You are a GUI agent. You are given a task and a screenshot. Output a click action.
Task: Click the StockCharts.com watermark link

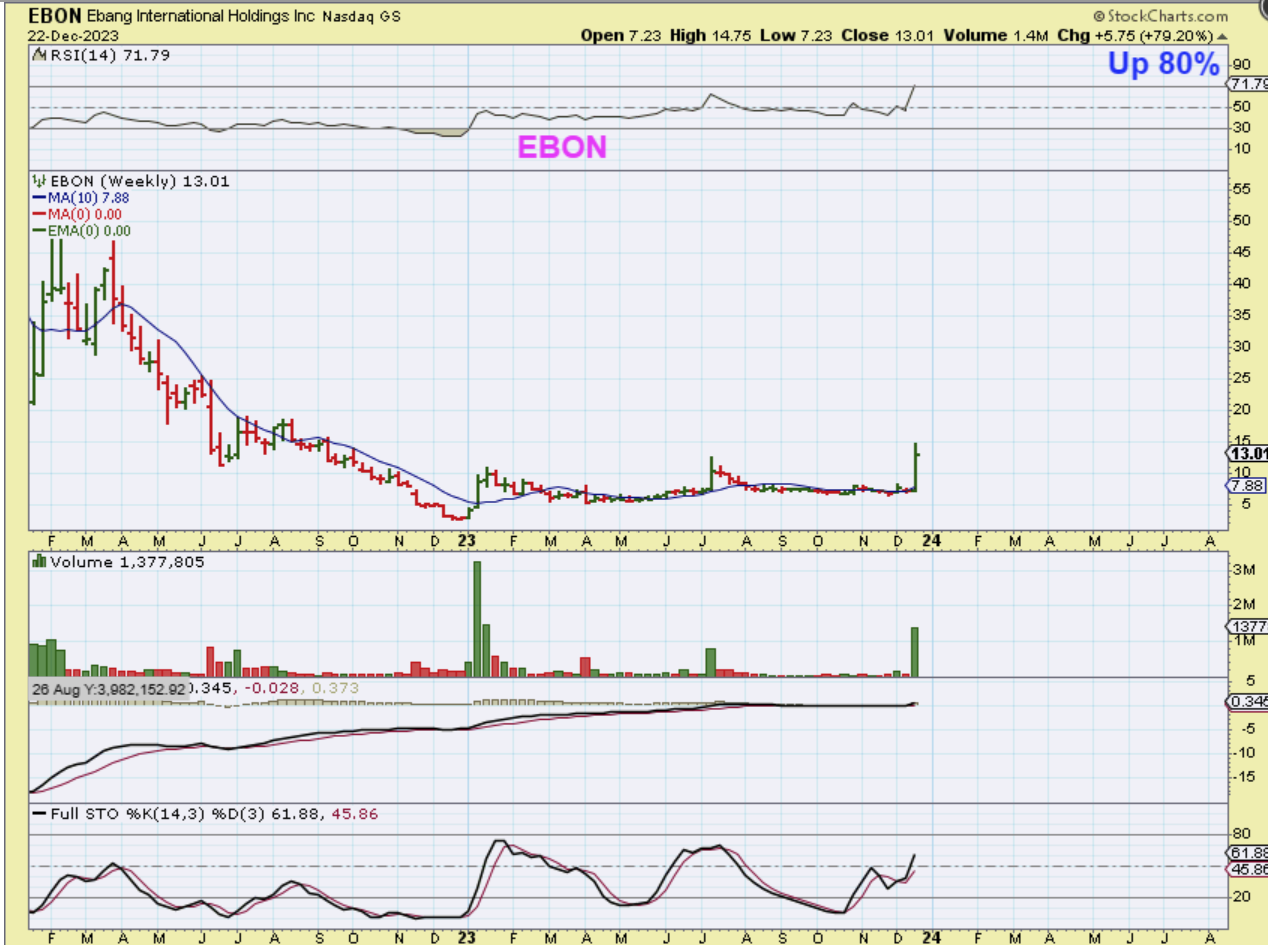click(1166, 16)
